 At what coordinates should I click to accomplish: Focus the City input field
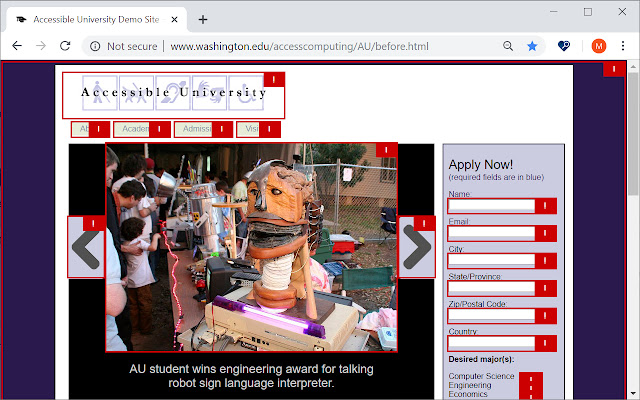(x=502, y=260)
